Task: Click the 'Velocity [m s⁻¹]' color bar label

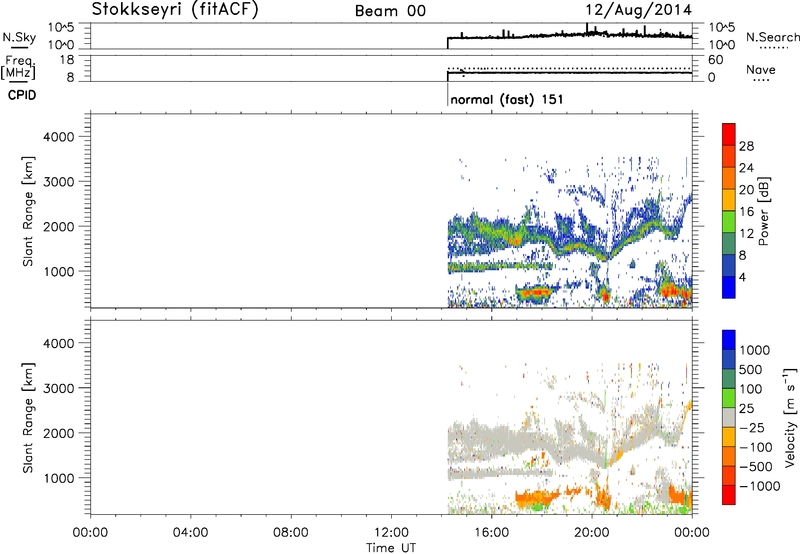Action: (x=790, y=417)
